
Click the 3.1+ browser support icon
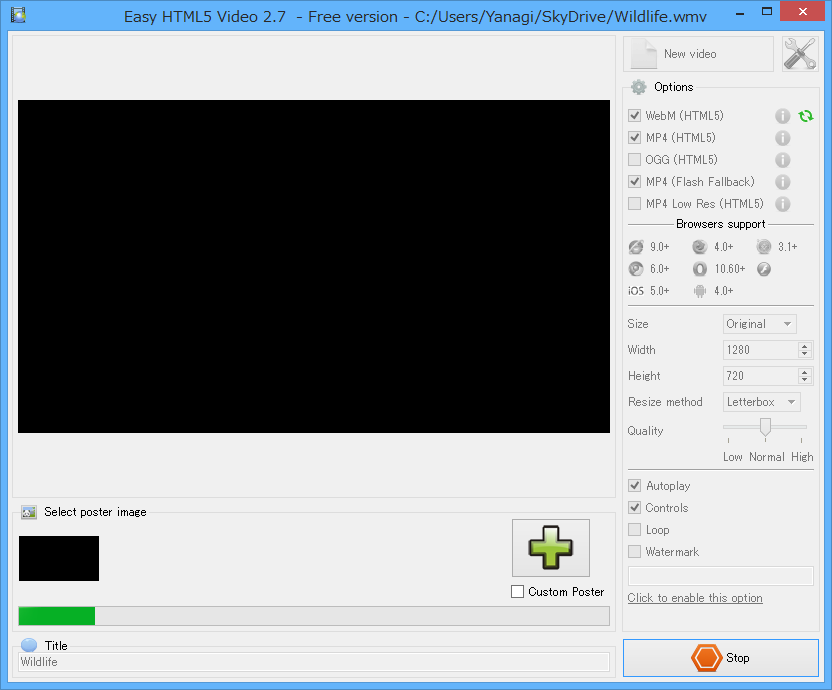[764, 247]
